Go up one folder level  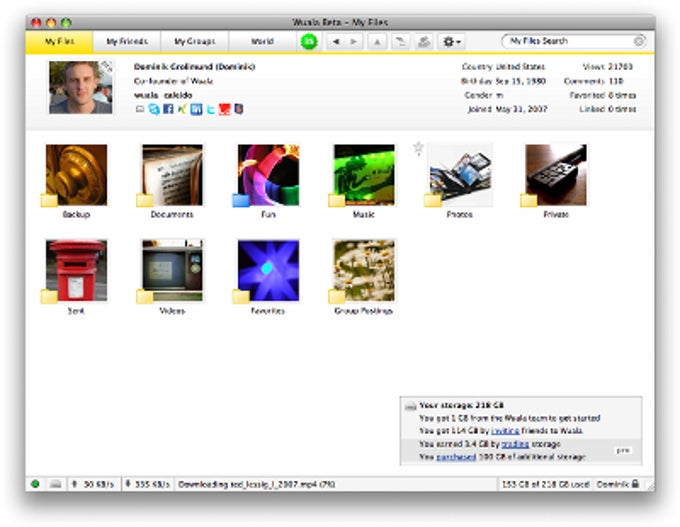point(377,42)
